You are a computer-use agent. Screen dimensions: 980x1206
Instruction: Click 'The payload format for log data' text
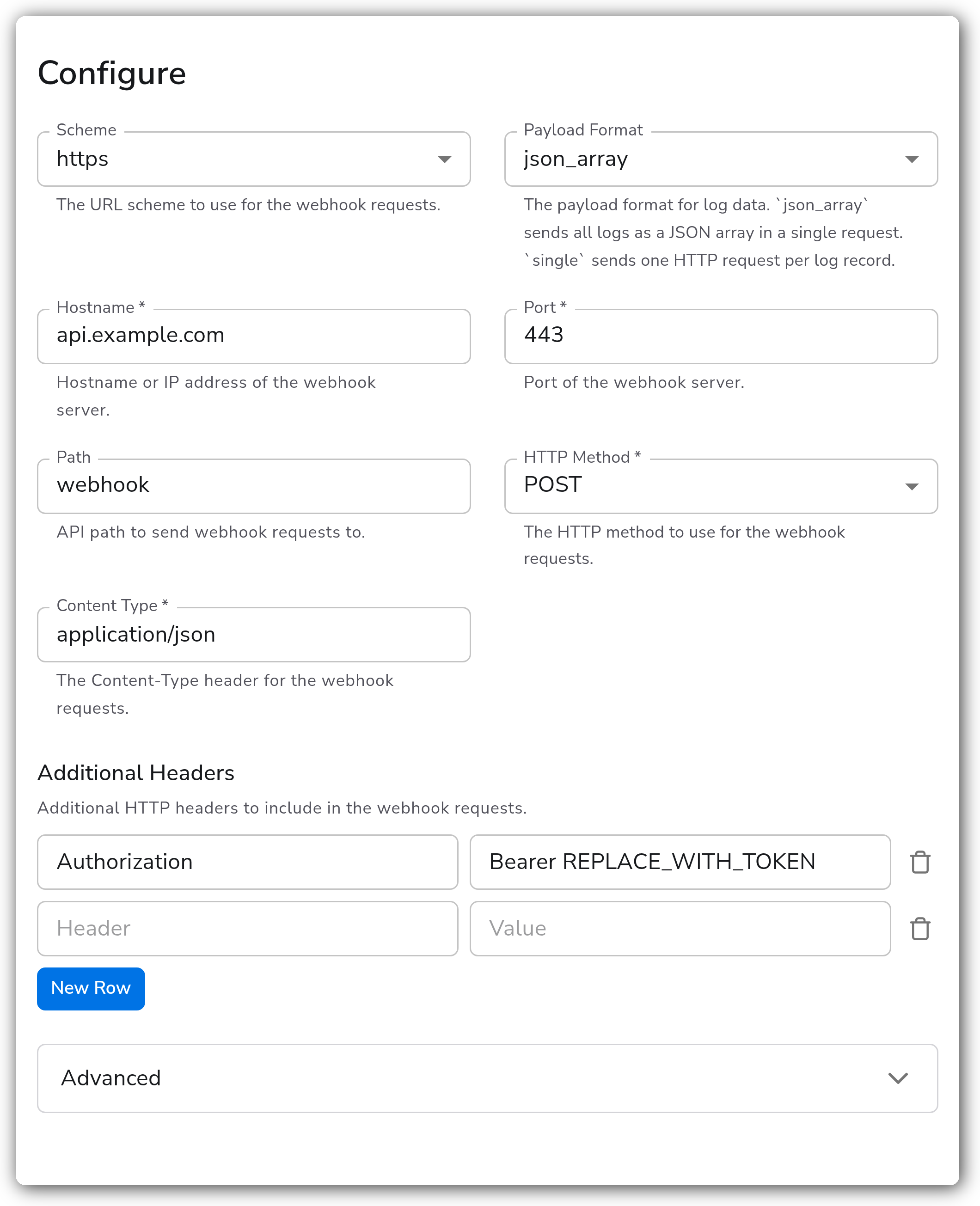(713, 233)
